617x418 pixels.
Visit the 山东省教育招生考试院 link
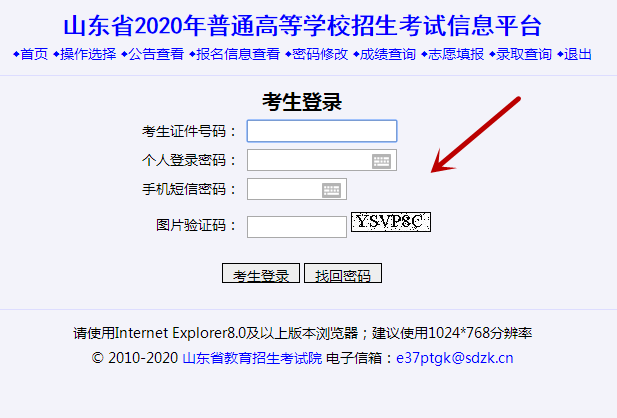point(252,358)
